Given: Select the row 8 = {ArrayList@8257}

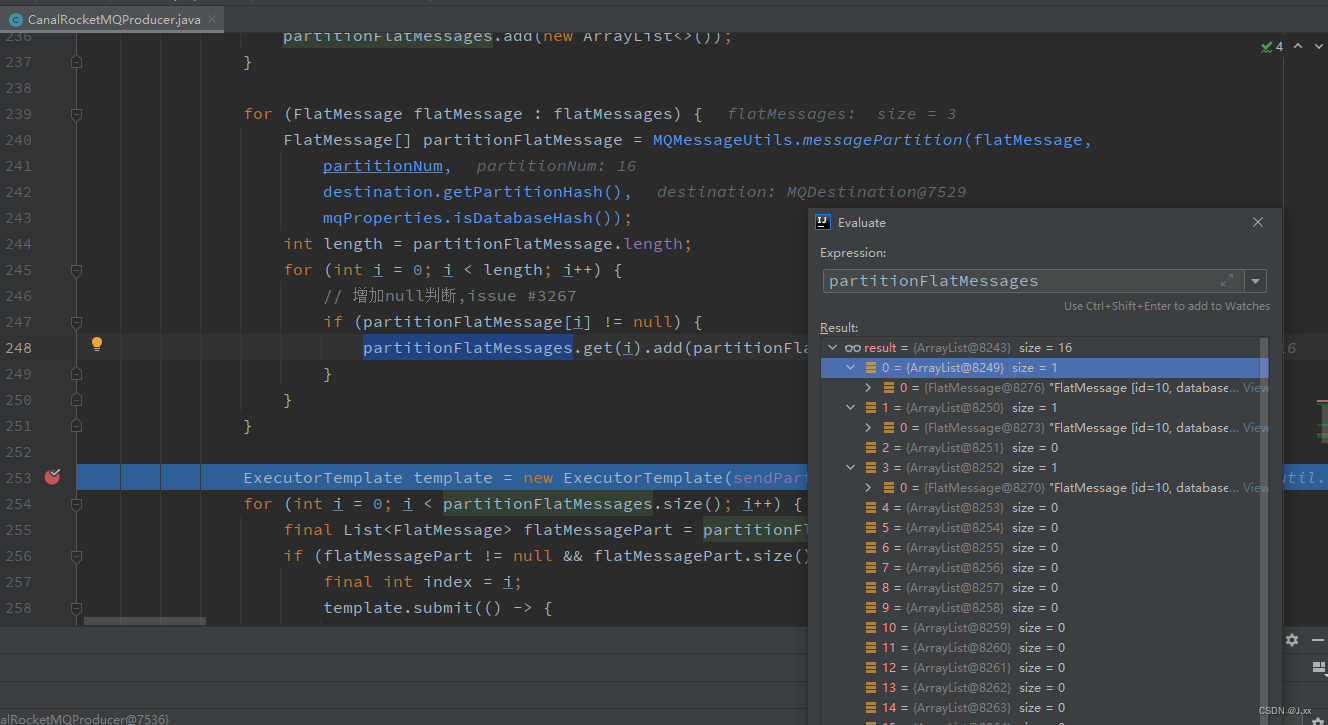Looking at the screenshot, I should 1039,587.
